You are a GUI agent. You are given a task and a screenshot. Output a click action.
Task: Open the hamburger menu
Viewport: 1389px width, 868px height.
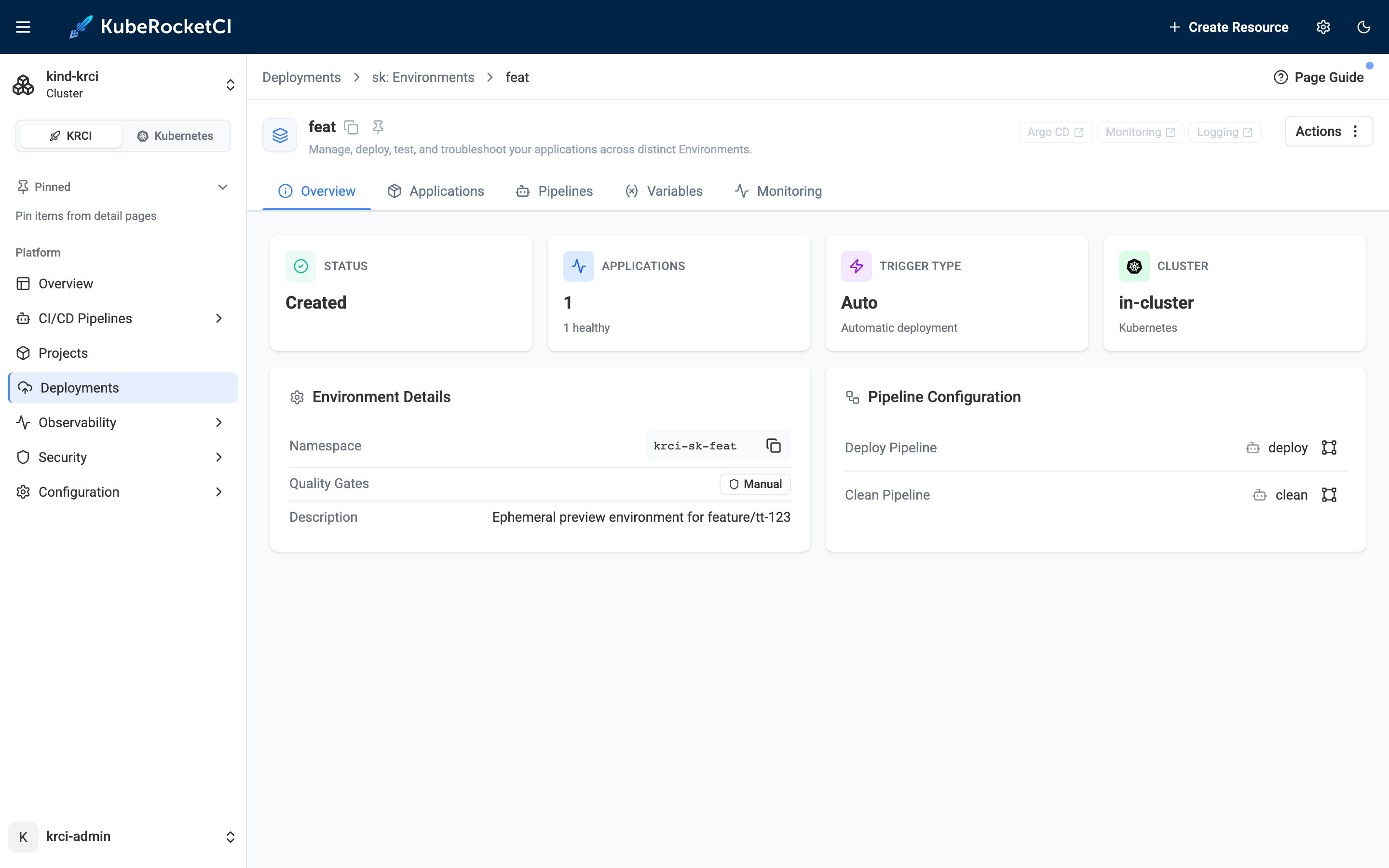(23, 27)
